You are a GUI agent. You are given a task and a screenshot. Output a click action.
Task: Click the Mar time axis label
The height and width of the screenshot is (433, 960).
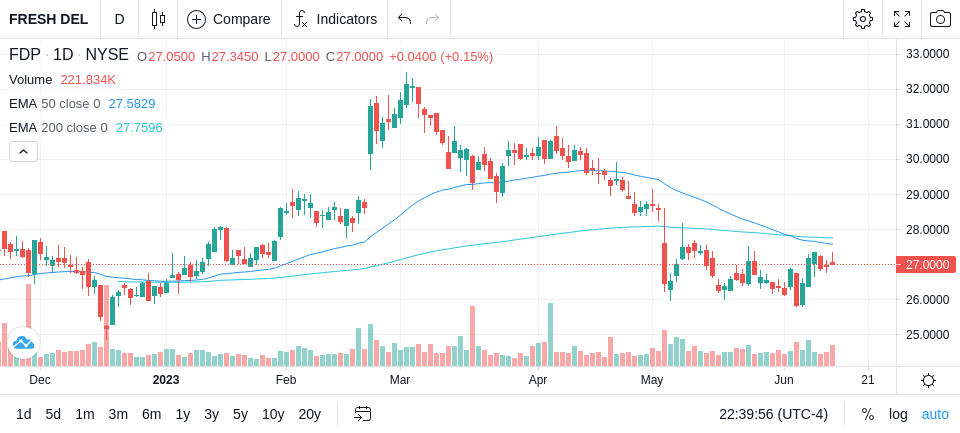tap(400, 380)
